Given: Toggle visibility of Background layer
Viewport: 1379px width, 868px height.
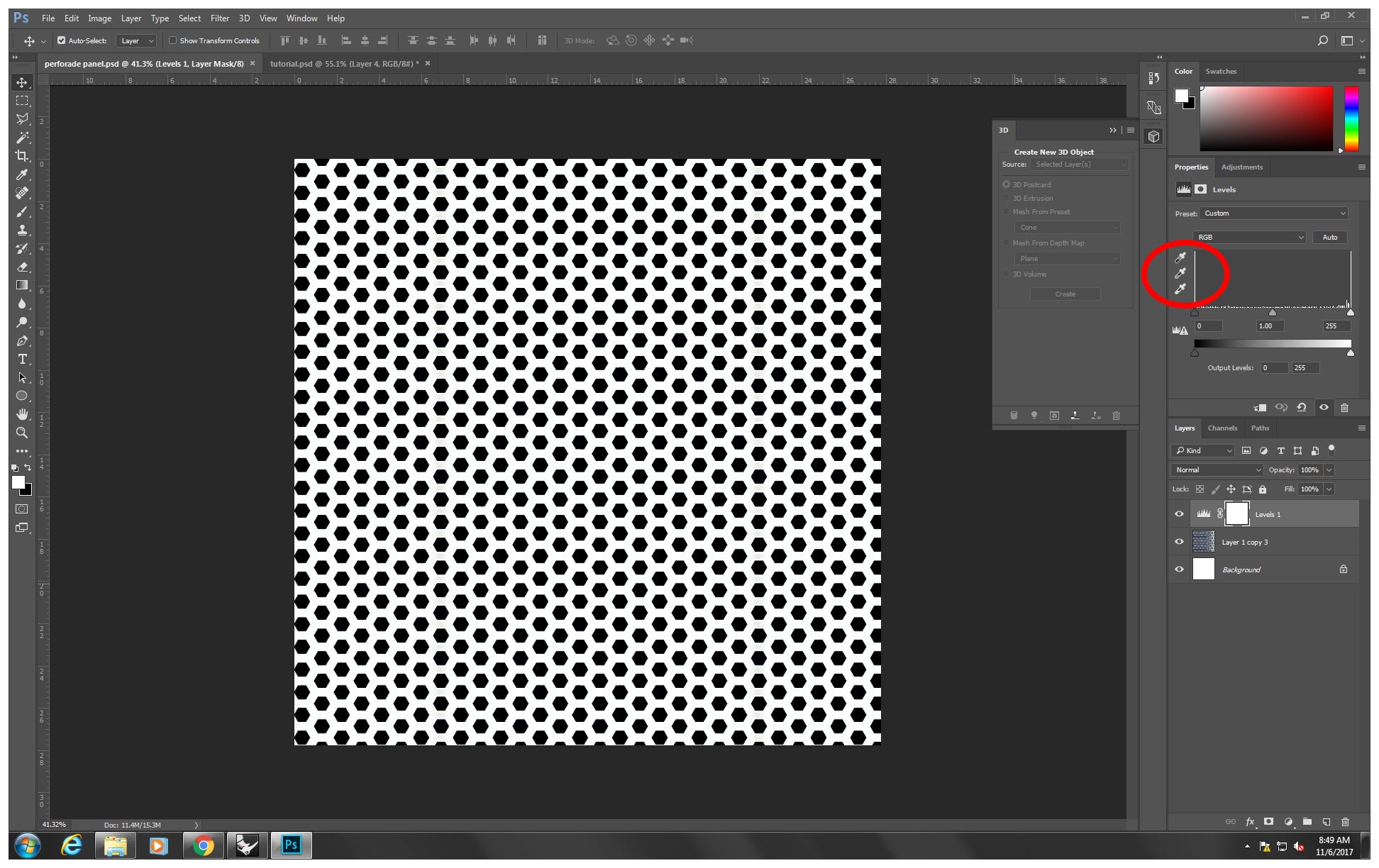Looking at the screenshot, I should coord(1180,569).
